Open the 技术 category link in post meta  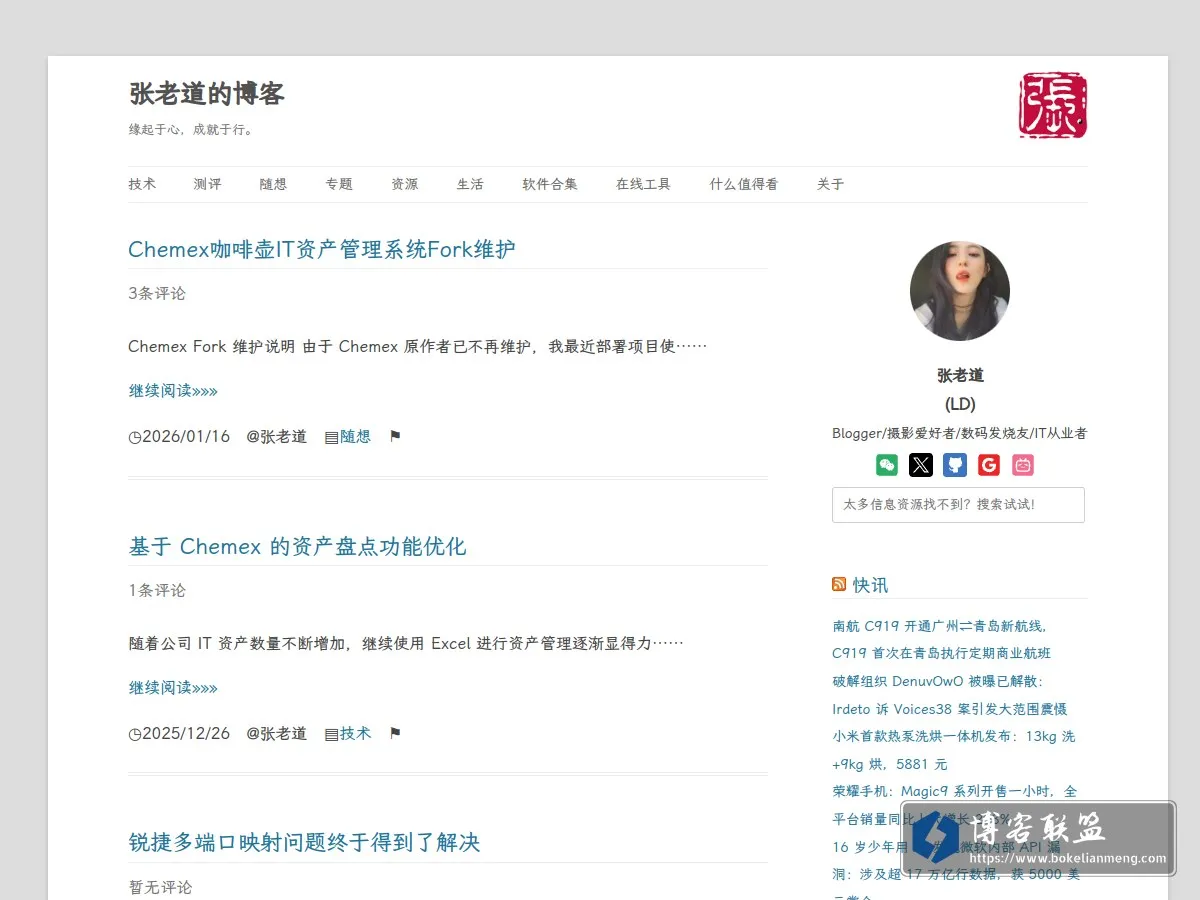coord(355,733)
